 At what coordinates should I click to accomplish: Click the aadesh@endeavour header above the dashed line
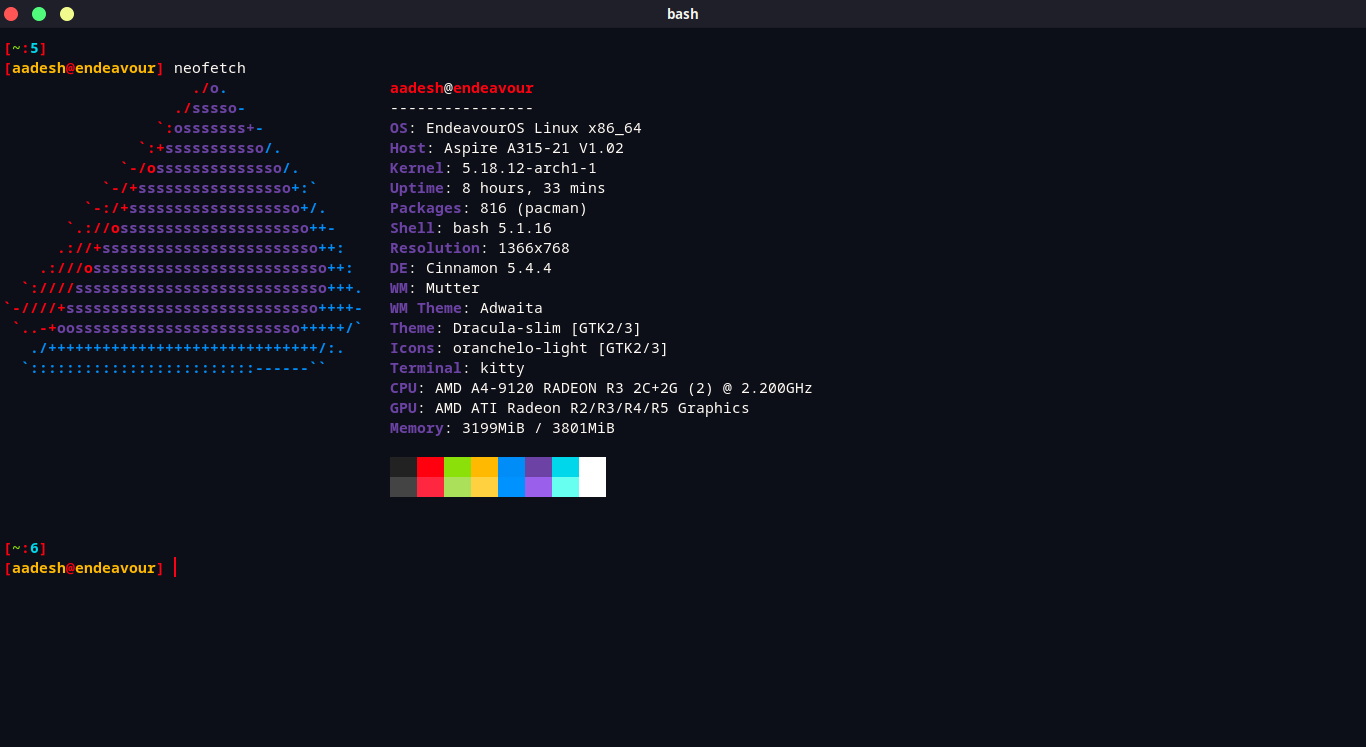point(461,88)
